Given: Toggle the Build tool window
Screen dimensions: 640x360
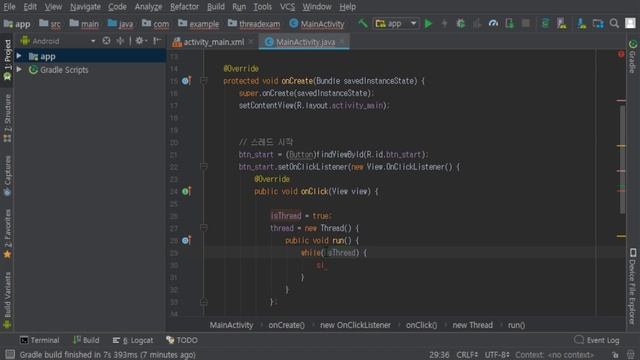Looking at the screenshot, I should point(86,340).
